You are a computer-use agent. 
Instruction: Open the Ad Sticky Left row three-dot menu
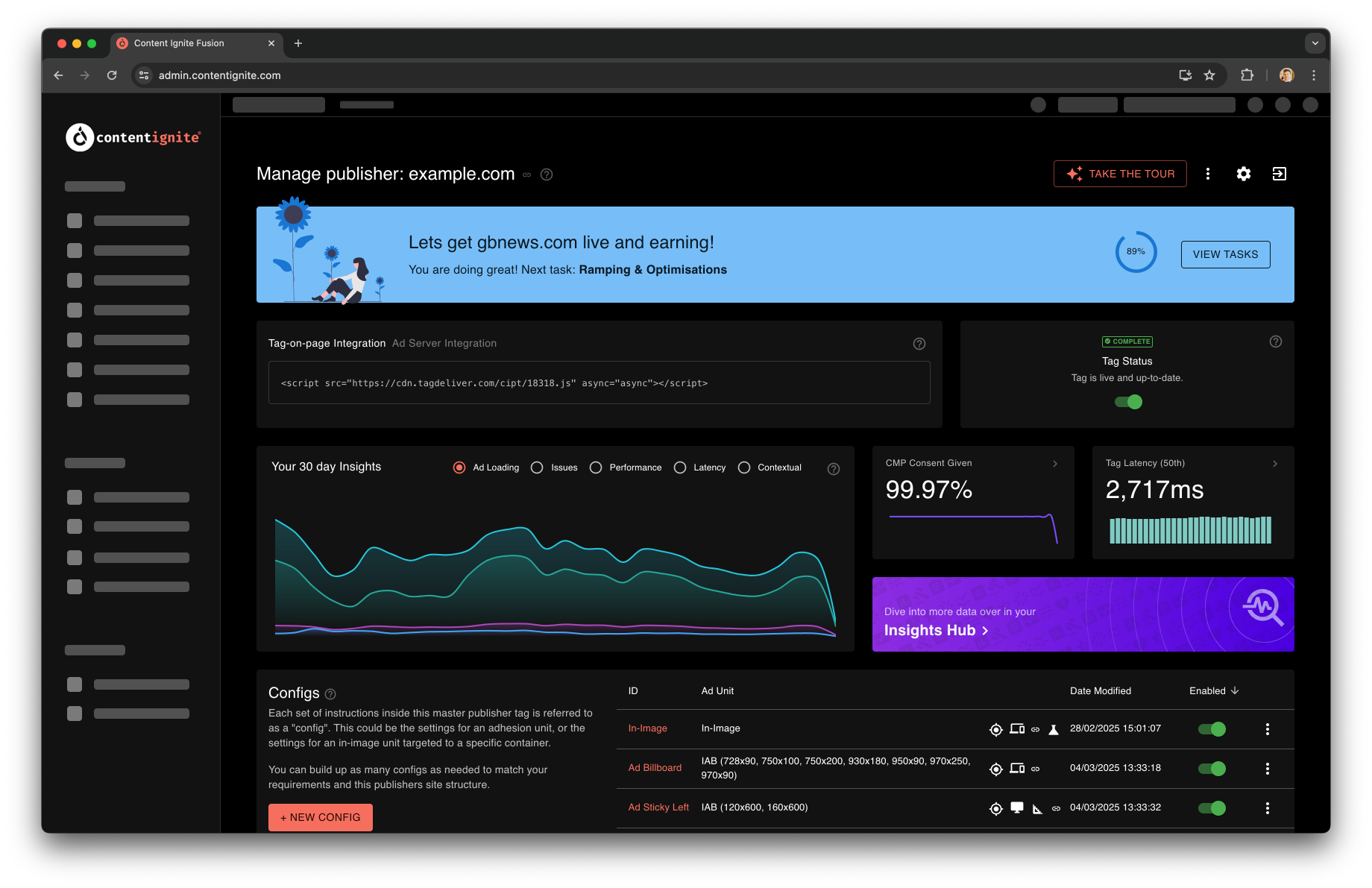pyautogui.click(x=1267, y=808)
